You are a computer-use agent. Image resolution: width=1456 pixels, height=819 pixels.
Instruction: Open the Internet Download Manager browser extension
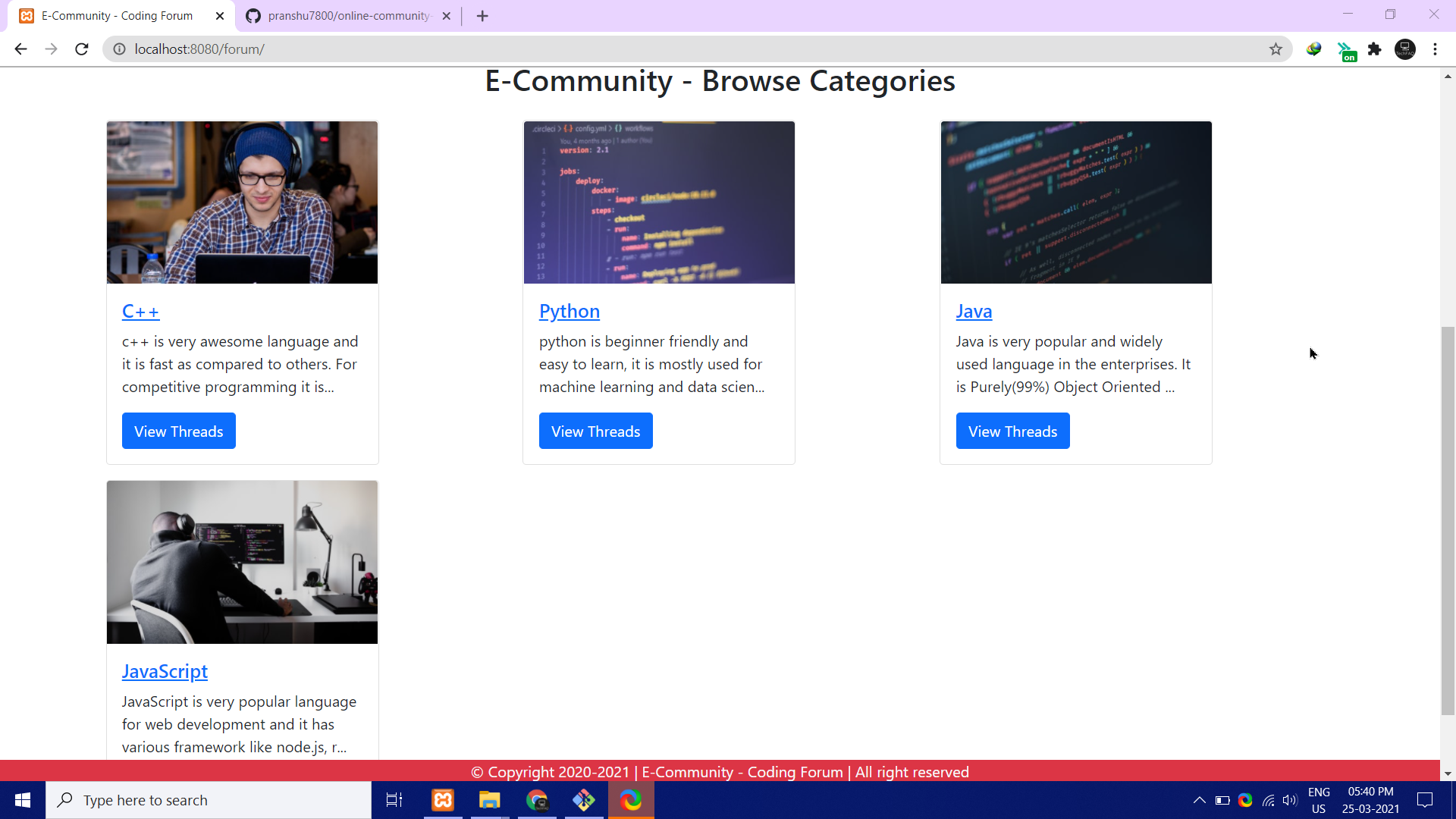click(x=1314, y=49)
